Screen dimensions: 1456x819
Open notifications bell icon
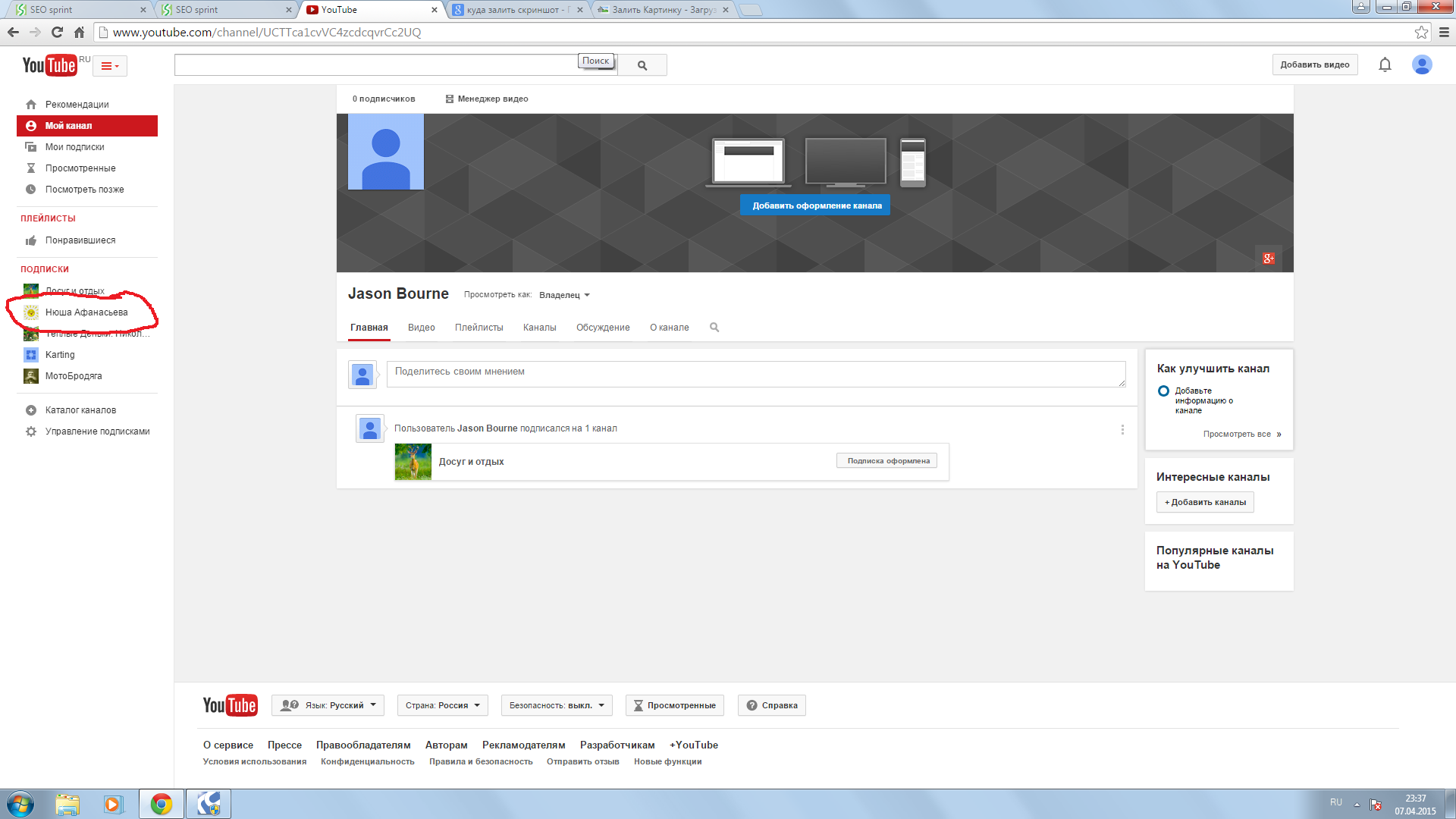click(1385, 64)
